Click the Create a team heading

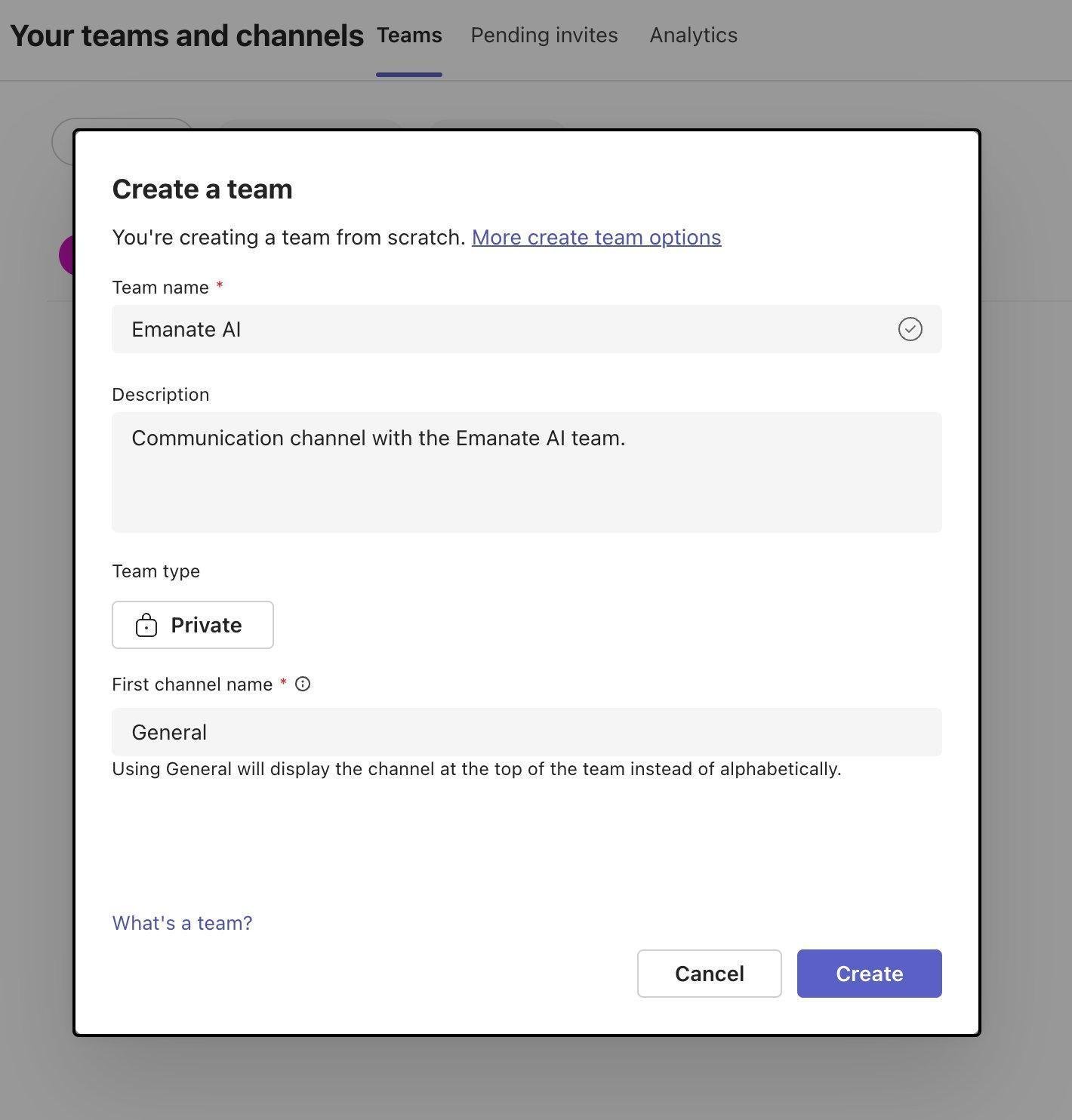click(x=202, y=189)
